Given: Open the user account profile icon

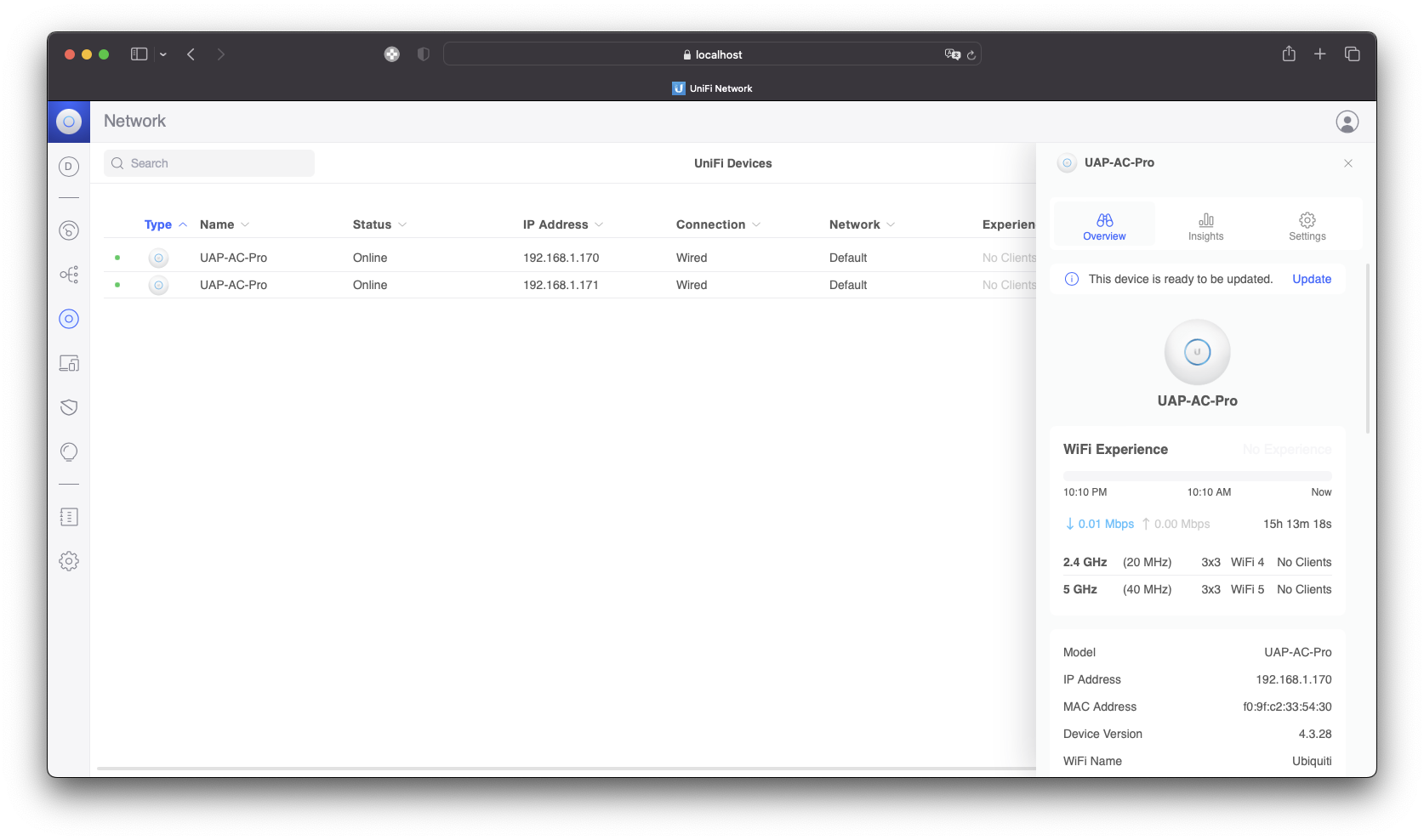Looking at the screenshot, I should tap(1347, 122).
